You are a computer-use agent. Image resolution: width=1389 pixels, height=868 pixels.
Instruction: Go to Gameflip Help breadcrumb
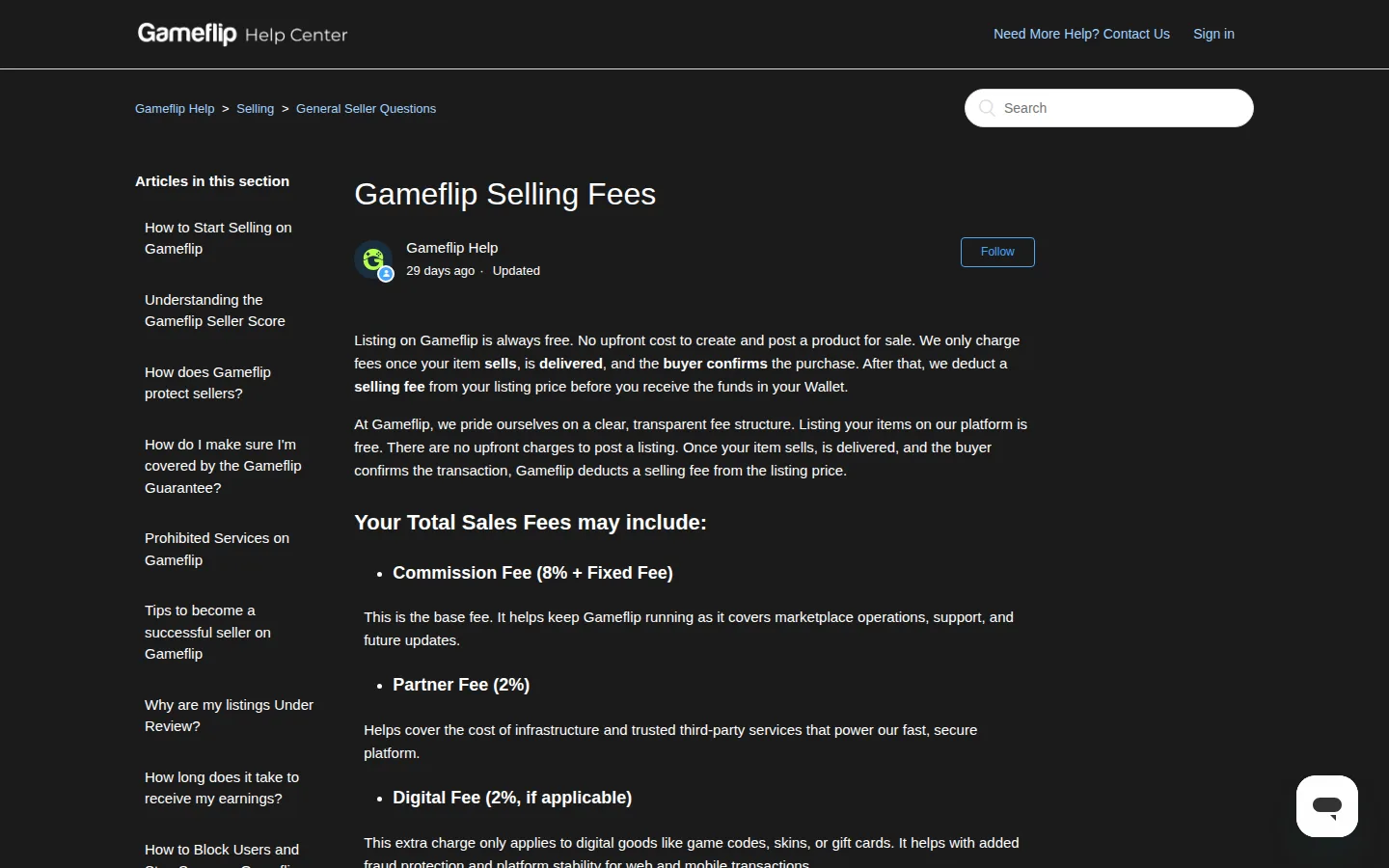click(x=175, y=109)
